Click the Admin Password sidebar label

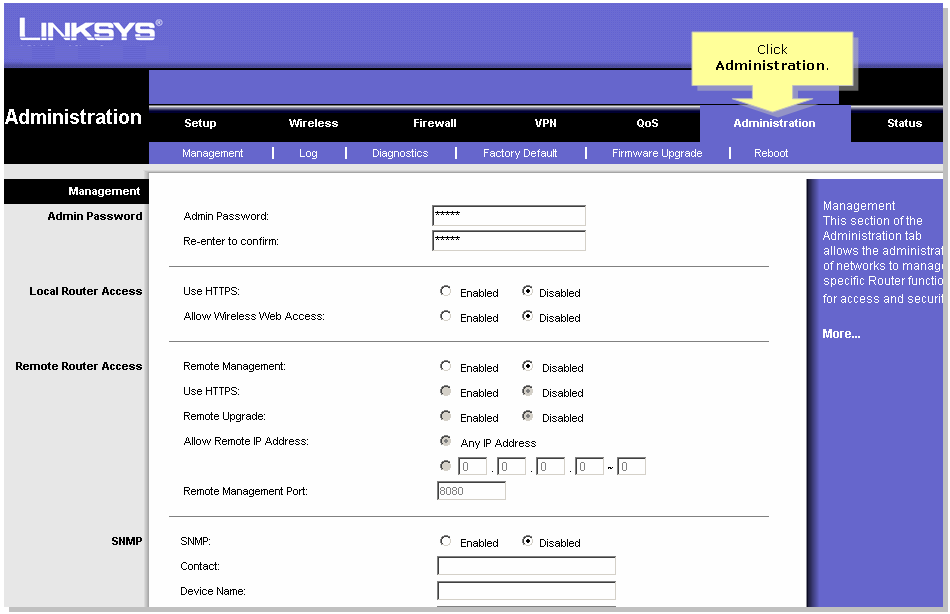(95, 216)
